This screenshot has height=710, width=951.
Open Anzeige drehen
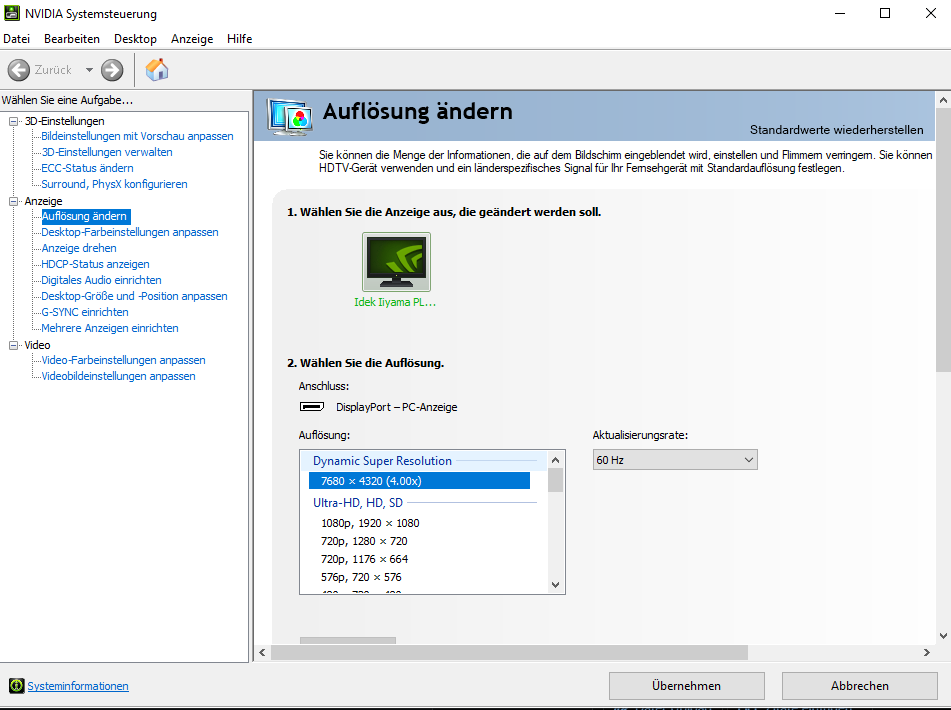pos(79,248)
